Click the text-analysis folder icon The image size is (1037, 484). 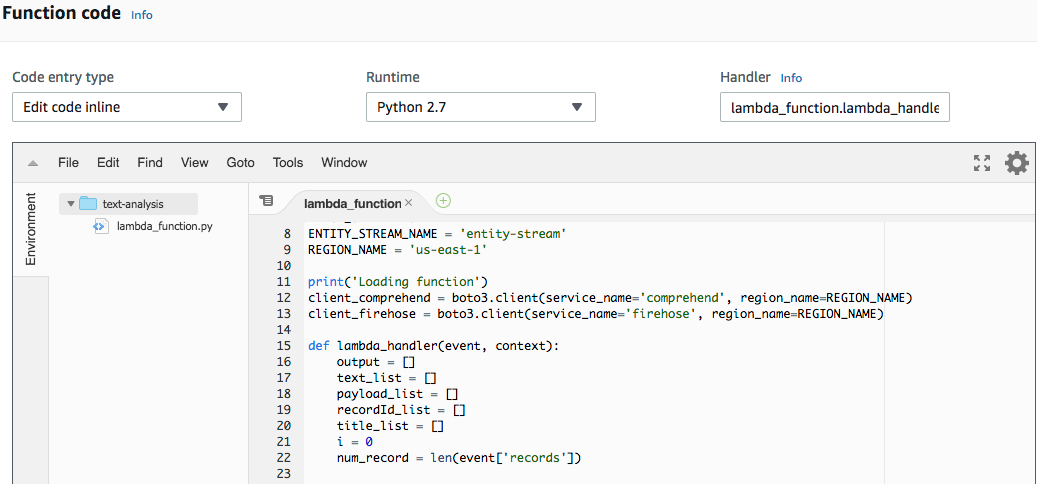[x=88, y=204]
